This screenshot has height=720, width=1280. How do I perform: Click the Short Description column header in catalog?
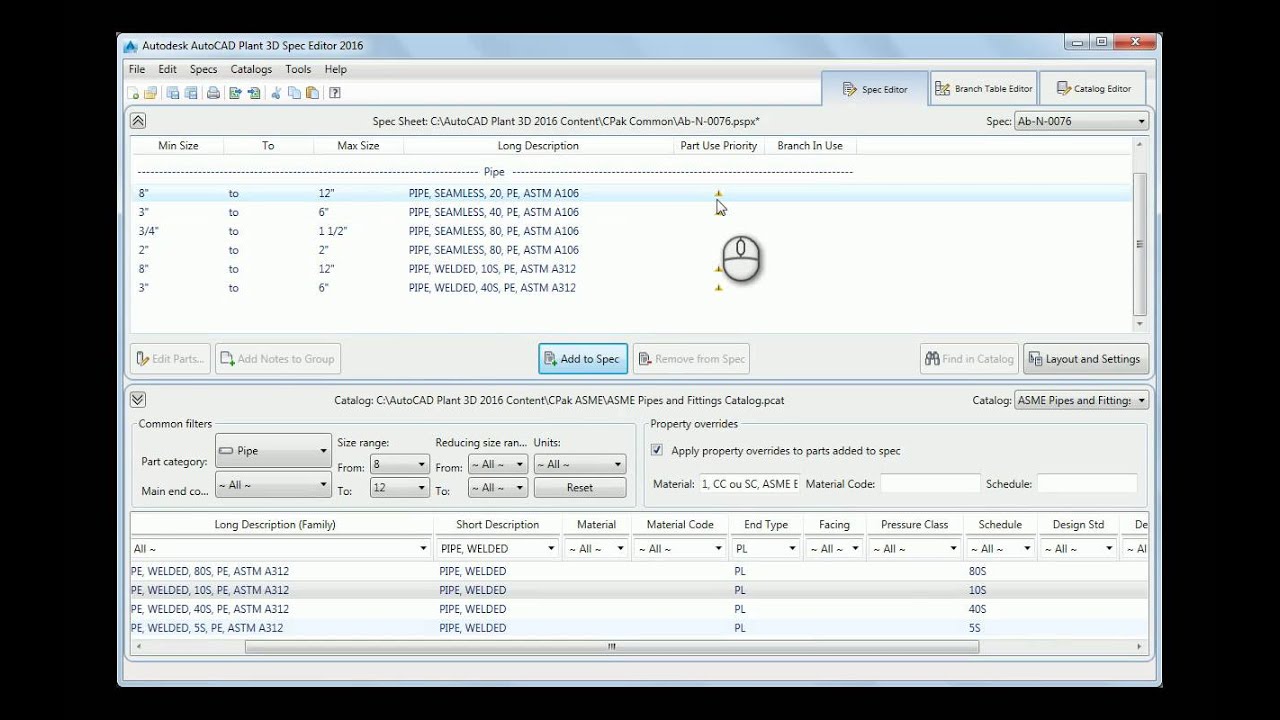(x=497, y=525)
